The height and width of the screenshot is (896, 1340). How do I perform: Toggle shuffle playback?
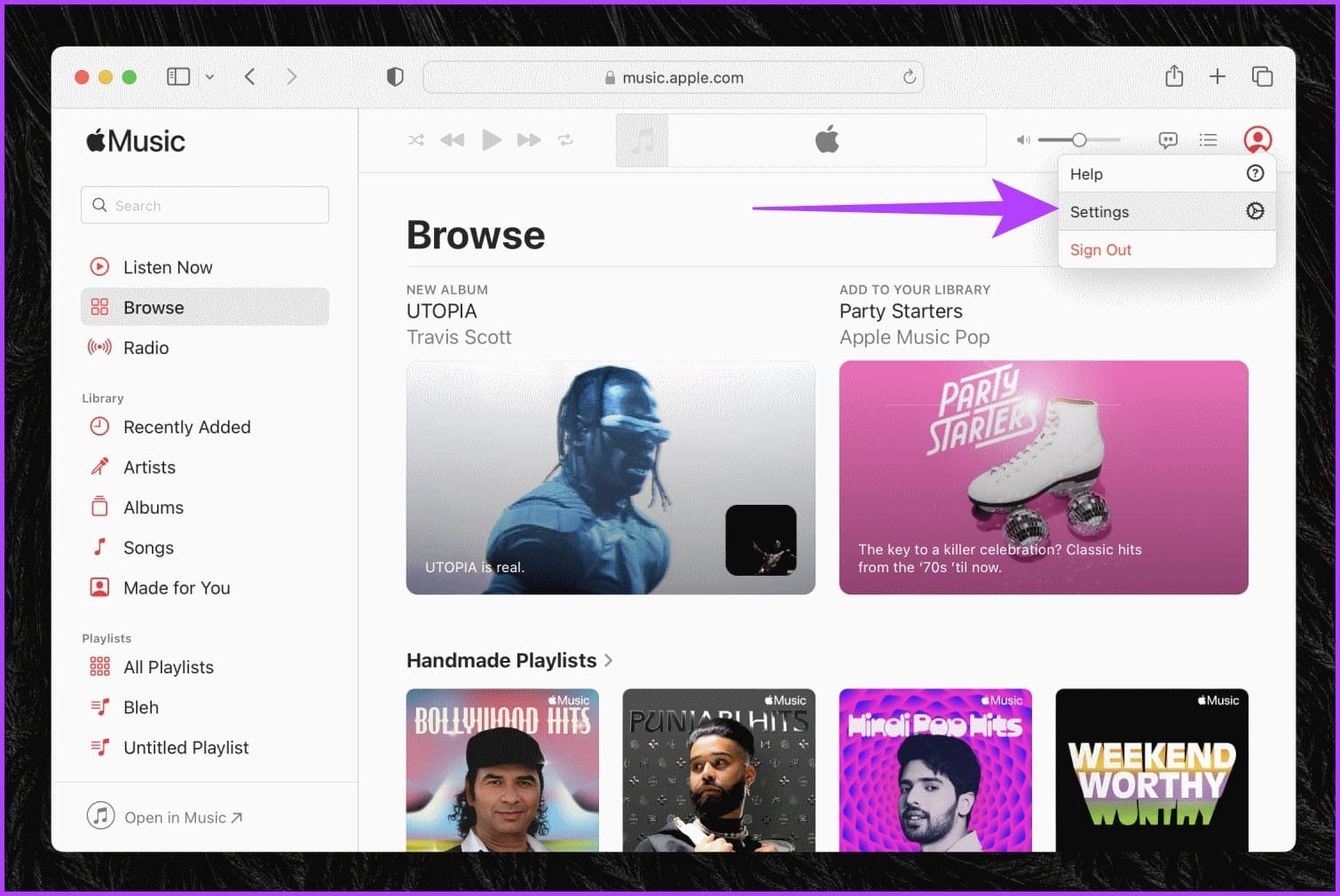tap(415, 140)
